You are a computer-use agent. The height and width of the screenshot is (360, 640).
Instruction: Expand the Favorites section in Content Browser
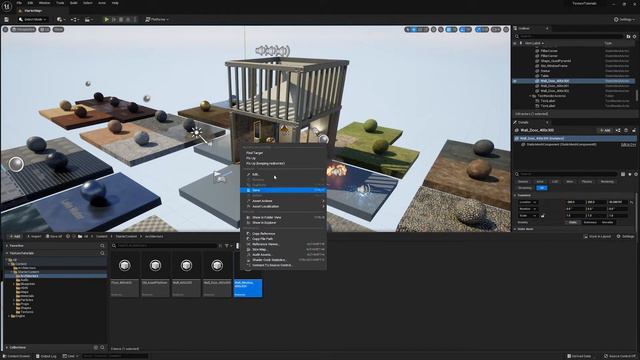click(x=7, y=246)
